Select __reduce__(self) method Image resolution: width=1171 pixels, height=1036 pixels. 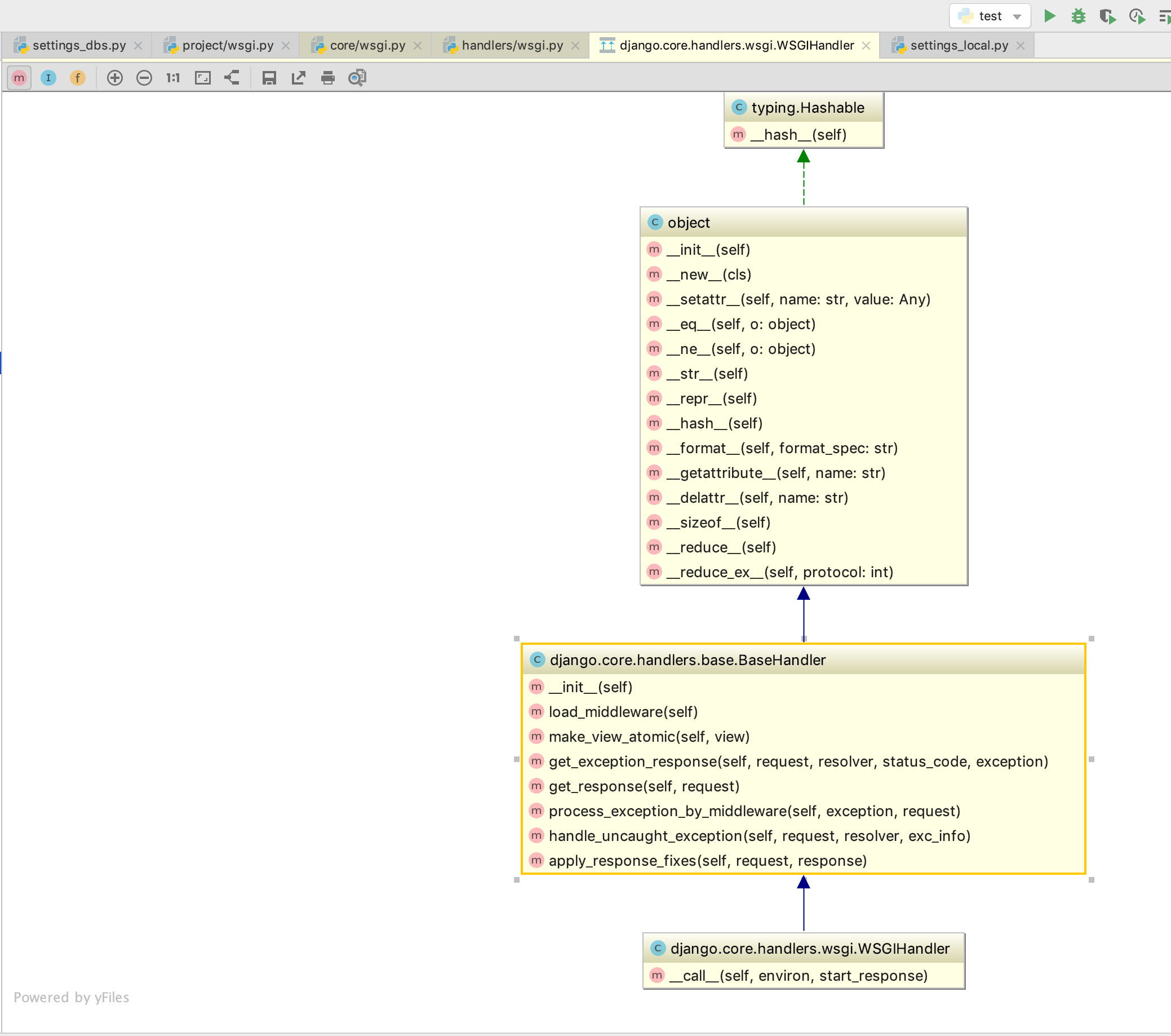click(x=804, y=547)
